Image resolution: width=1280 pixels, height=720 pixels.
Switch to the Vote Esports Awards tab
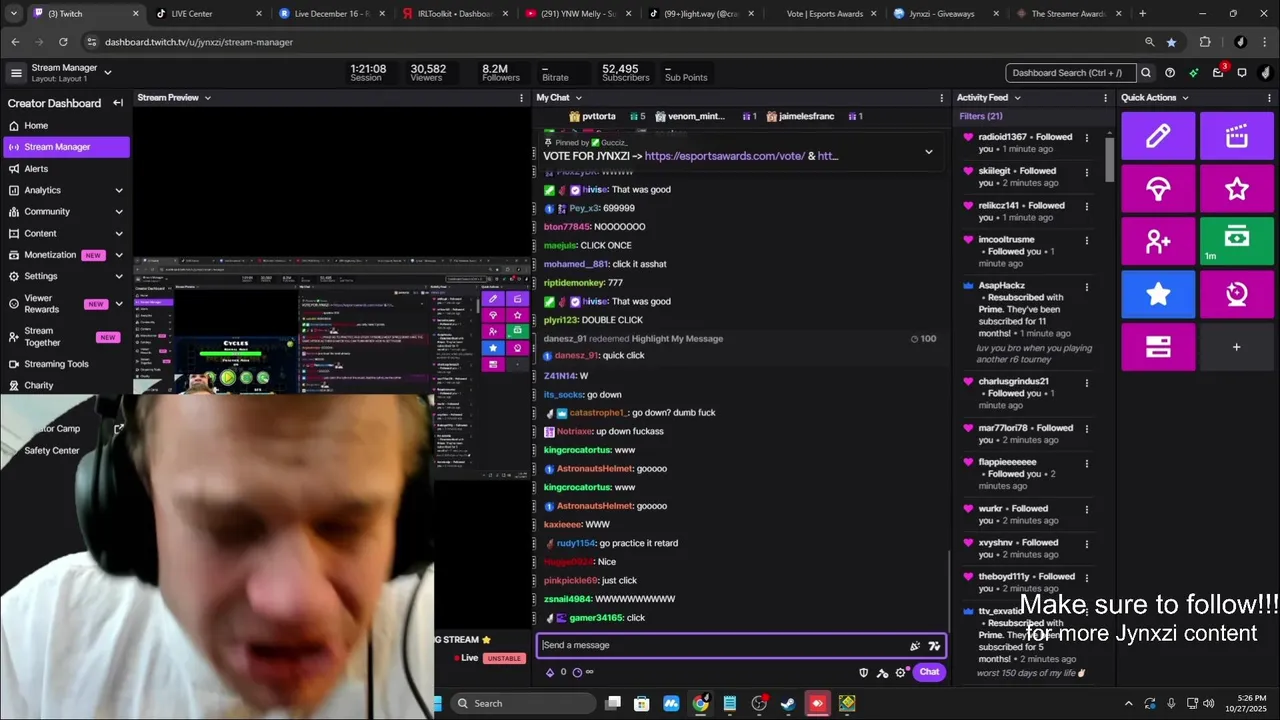point(822,14)
